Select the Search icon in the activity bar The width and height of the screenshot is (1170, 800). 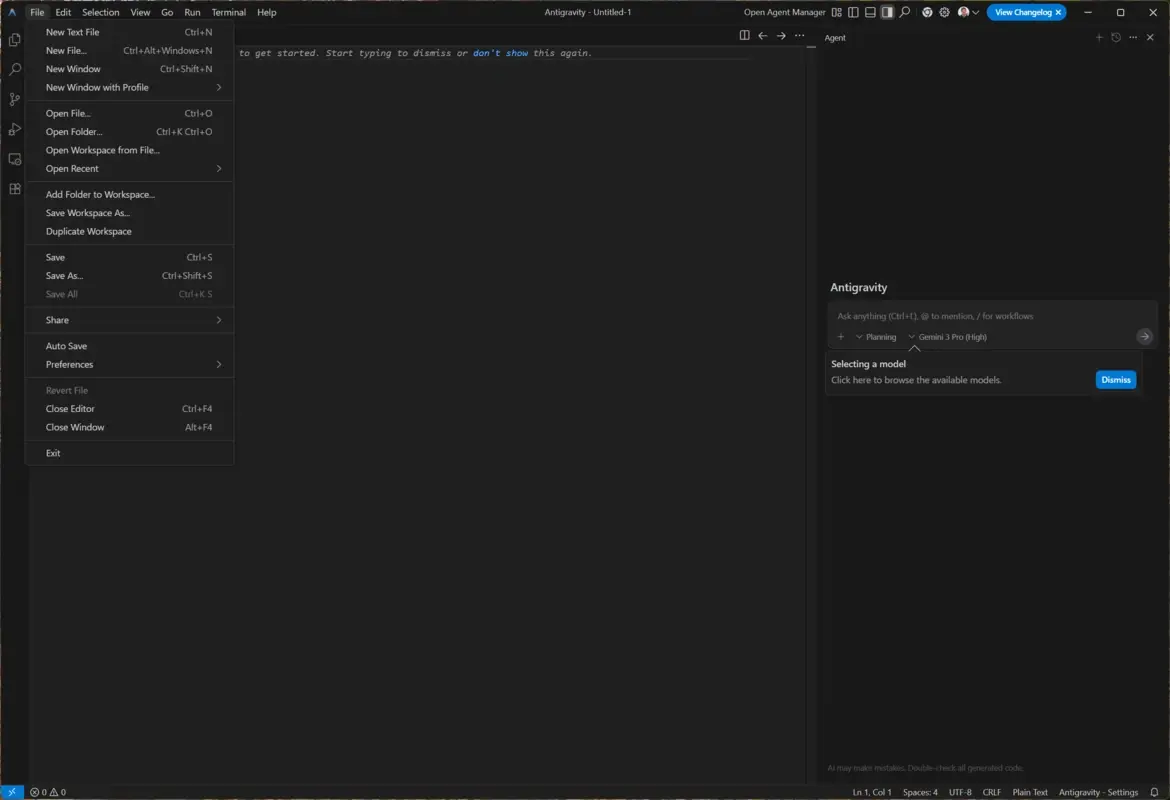point(14,70)
